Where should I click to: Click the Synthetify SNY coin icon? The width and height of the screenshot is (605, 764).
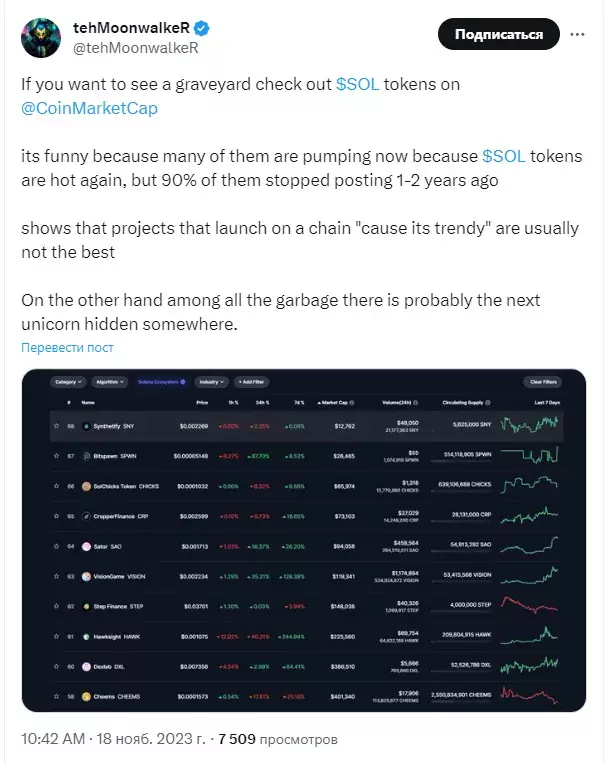[86, 426]
